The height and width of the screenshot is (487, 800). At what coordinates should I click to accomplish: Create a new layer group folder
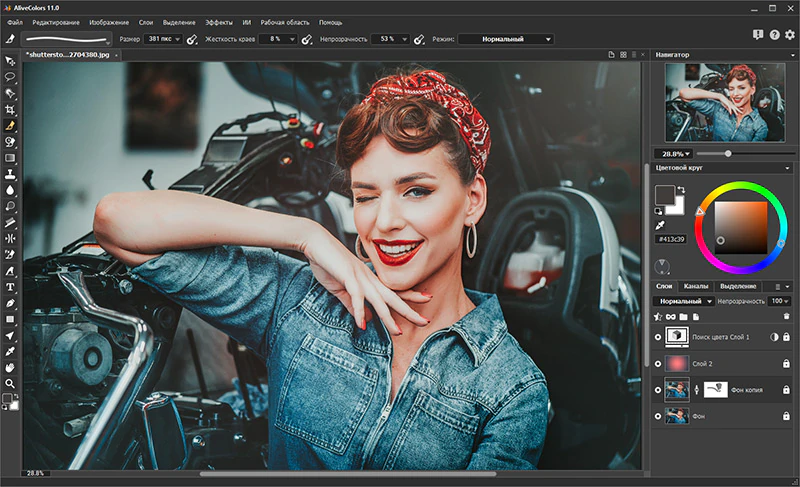tap(683, 317)
